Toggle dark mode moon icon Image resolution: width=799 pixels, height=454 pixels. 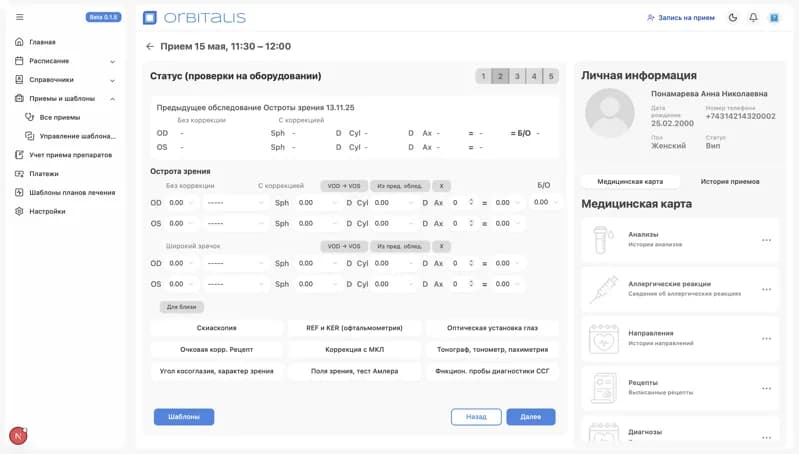(x=733, y=18)
